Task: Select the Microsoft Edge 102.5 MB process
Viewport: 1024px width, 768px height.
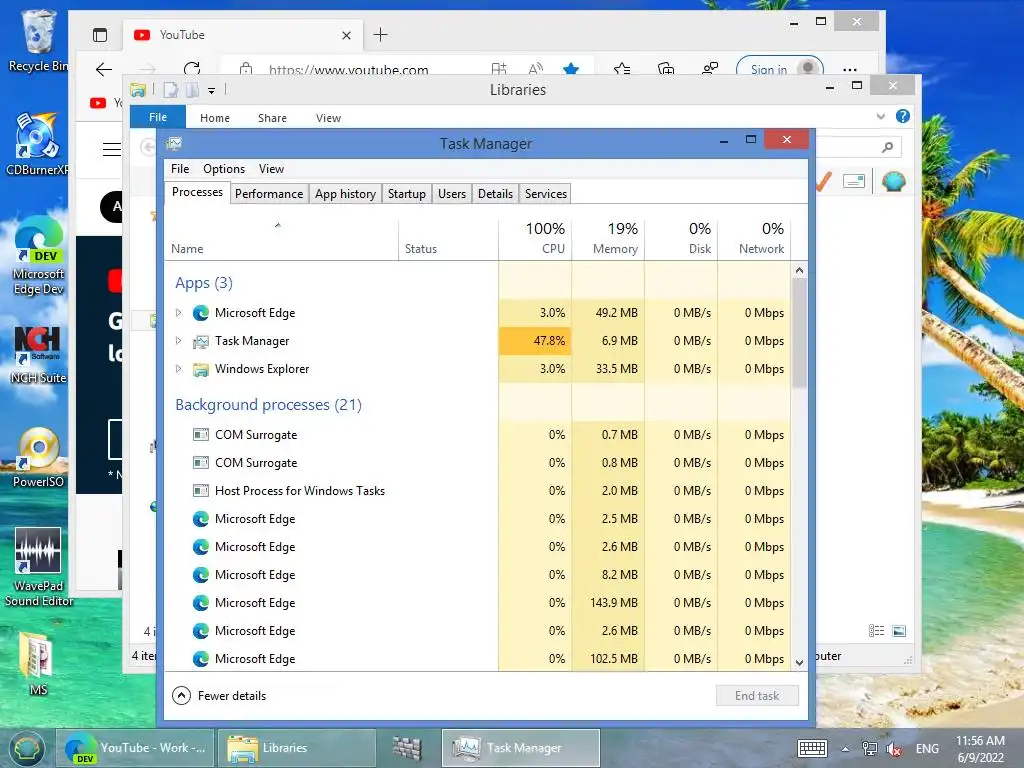Action: 477,659
